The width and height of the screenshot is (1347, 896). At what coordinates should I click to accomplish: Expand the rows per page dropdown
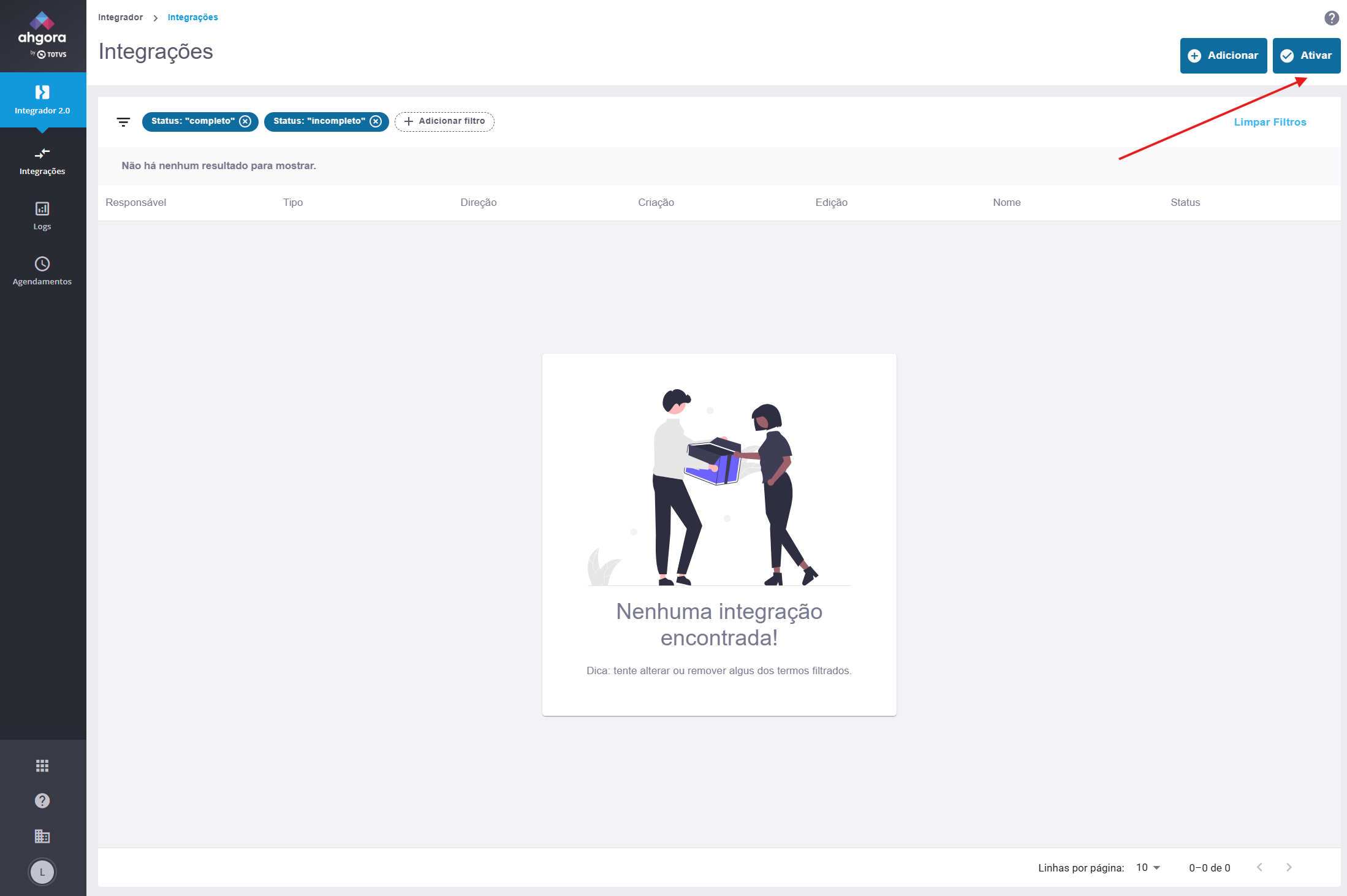pyautogui.click(x=1148, y=867)
